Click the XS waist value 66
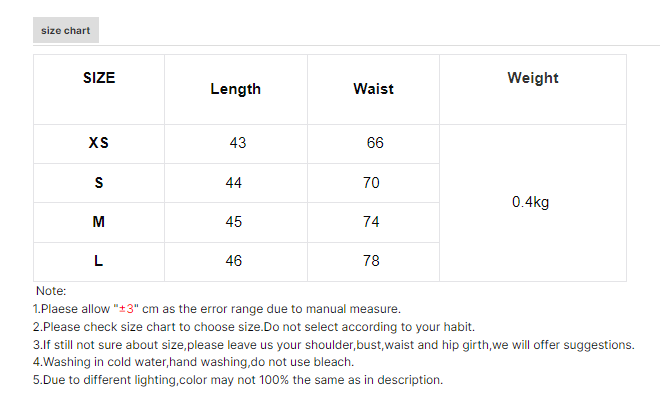The width and height of the screenshot is (660, 400). pos(375,143)
